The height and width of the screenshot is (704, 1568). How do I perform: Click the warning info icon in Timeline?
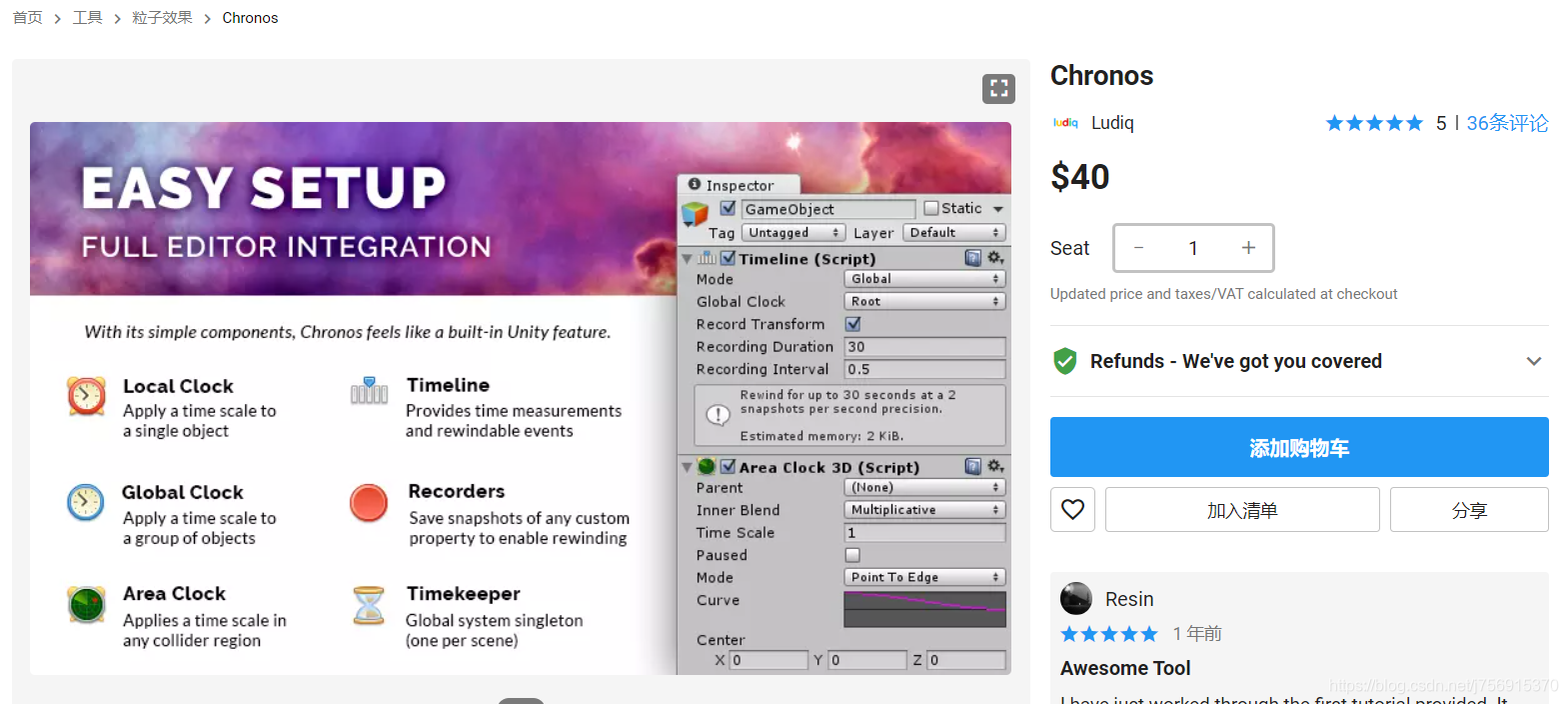[718, 414]
